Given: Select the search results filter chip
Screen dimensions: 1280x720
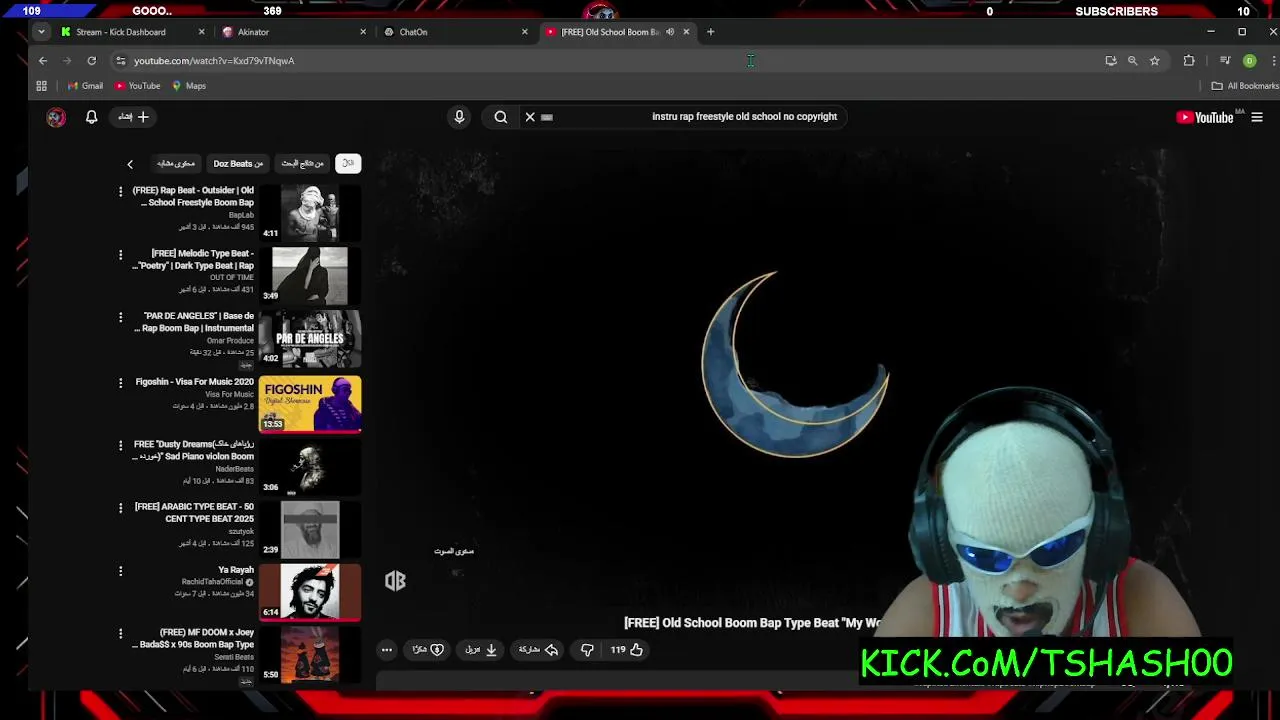Looking at the screenshot, I should pyautogui.click(x=302, y=164).
